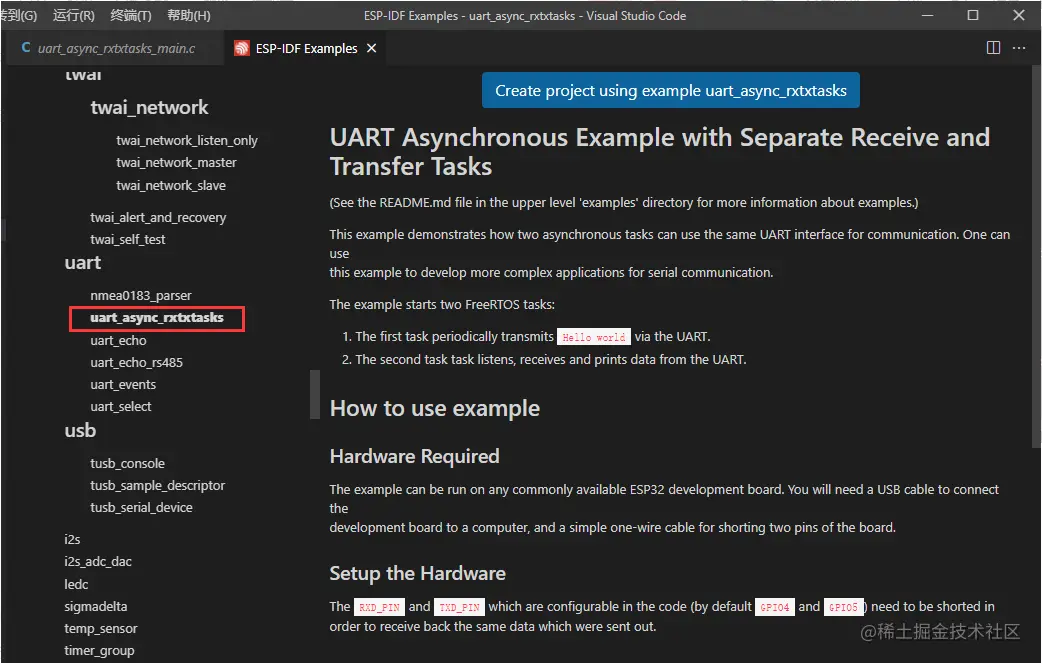
Task: Maximize the Visual Studio Code window
Action: [973, 15]
